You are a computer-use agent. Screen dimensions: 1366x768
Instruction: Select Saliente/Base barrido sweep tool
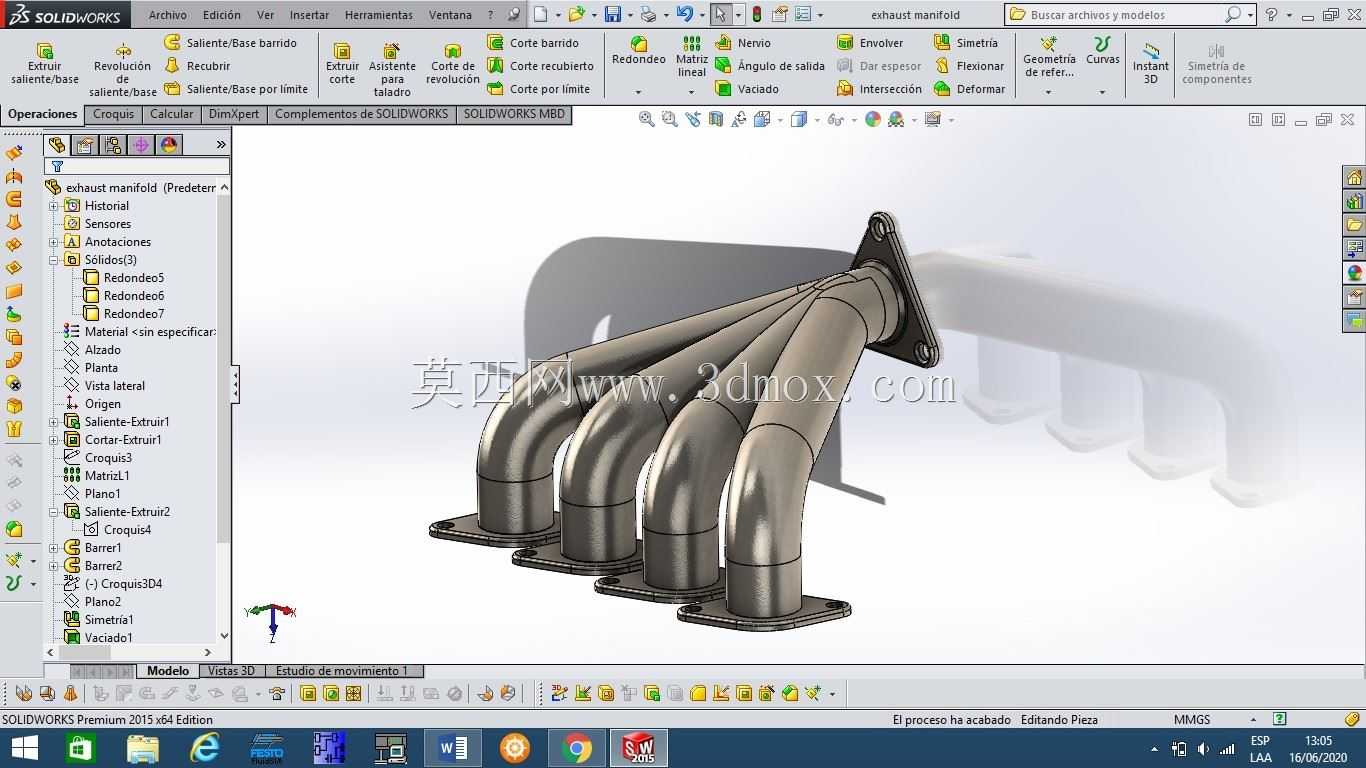pyautogui.click(x=230, y=43)
